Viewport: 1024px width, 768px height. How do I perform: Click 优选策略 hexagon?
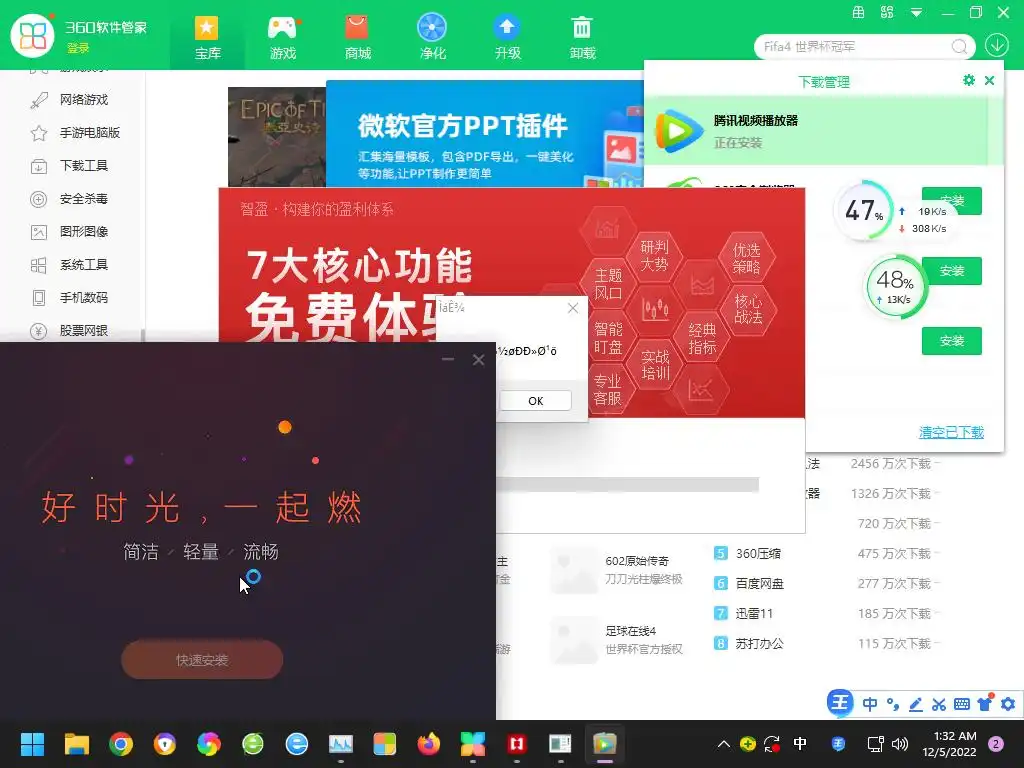pos(746,258)
